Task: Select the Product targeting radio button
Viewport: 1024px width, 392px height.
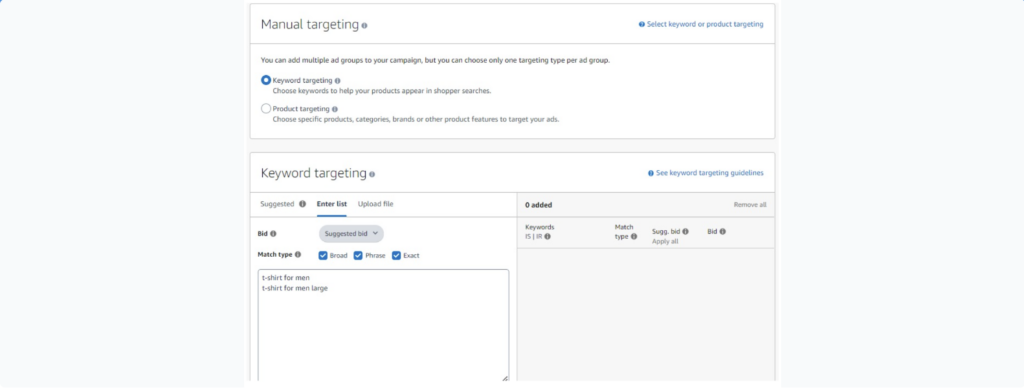Action: (x=266, y=109)
